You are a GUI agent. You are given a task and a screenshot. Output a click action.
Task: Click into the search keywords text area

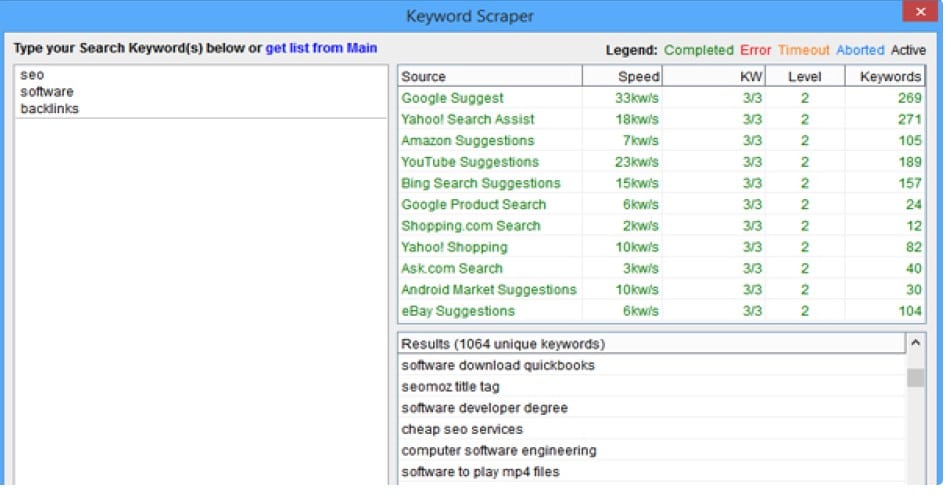pyautogui.click(x=201, y=275)
